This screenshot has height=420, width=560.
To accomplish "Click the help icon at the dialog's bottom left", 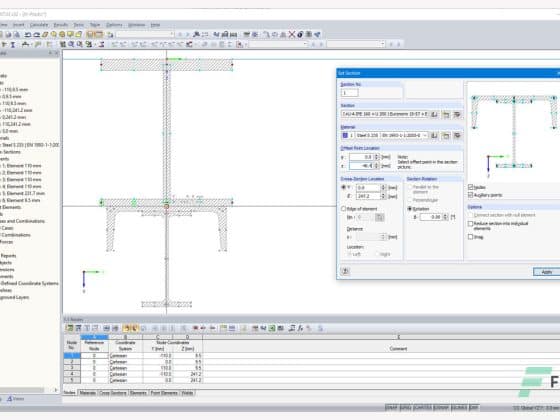I will click(345, 271).
